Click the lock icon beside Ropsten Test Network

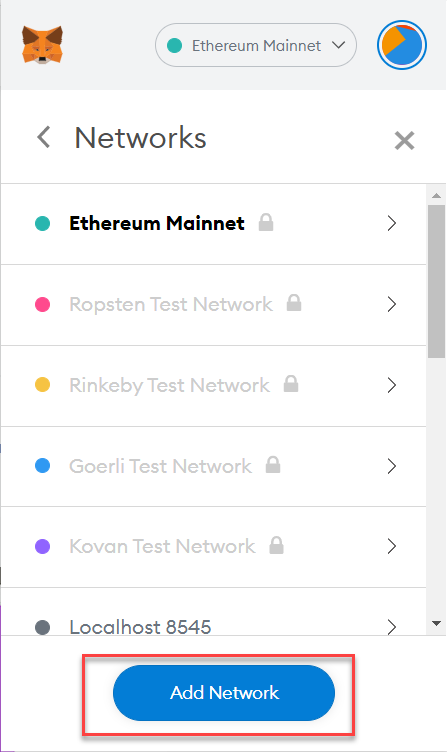tap(294, 303)
